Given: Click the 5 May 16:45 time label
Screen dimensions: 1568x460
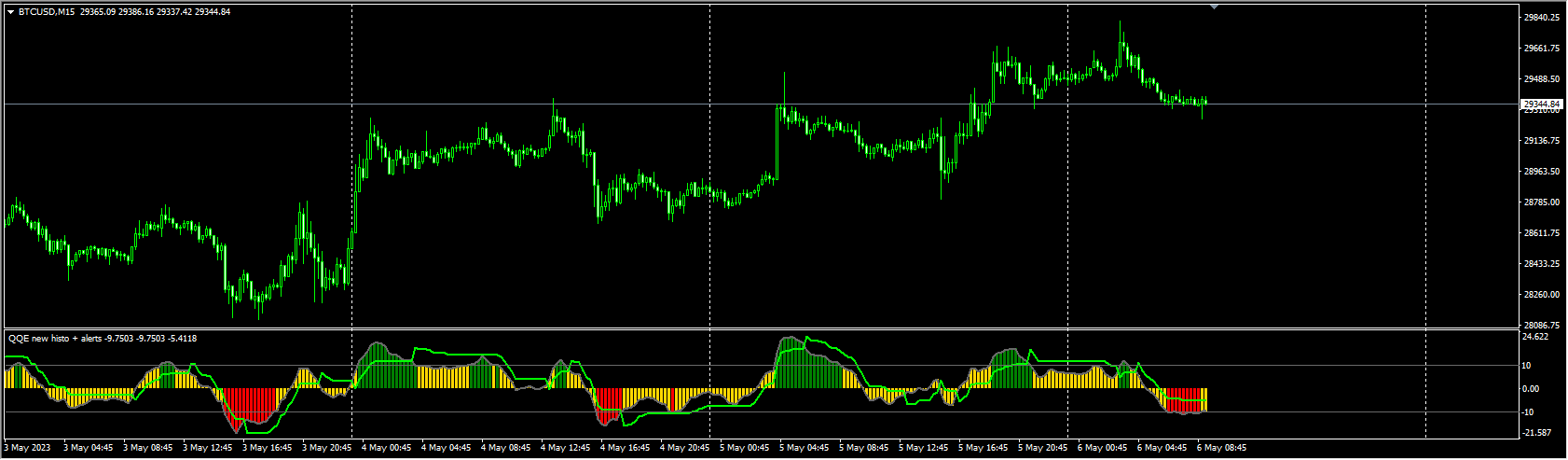Looking at the screenshot, I should [x=983, y=448].
